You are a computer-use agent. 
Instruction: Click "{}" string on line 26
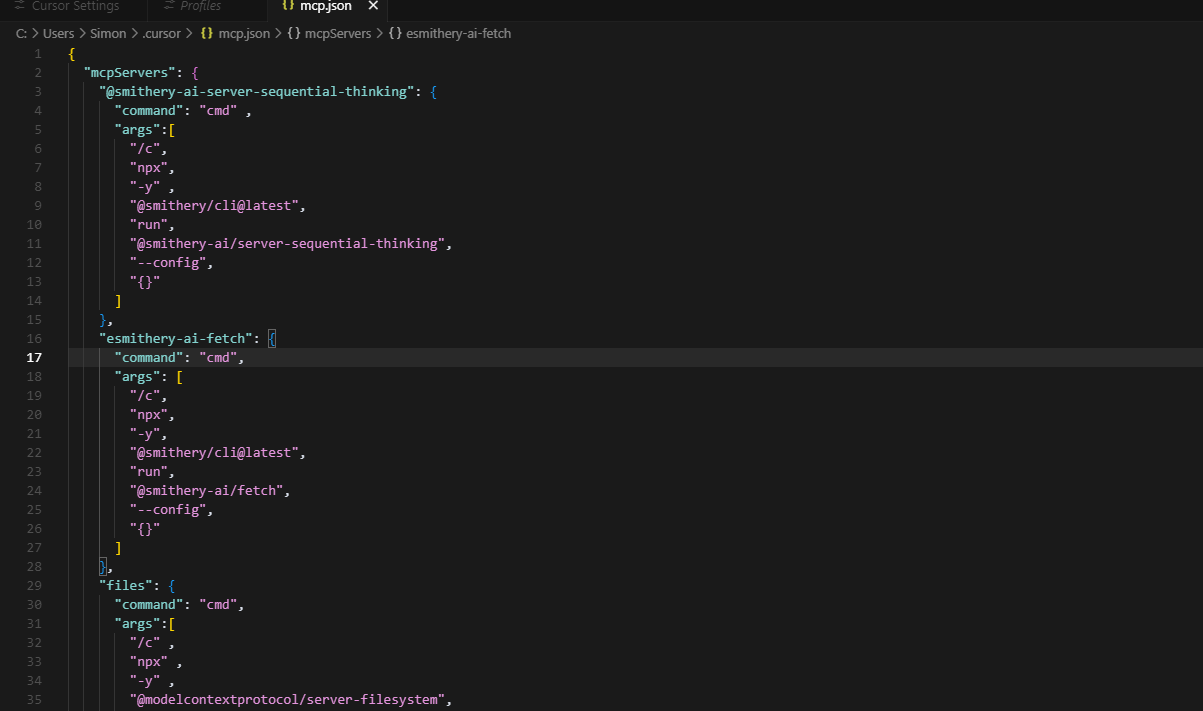tap(145, 528)
